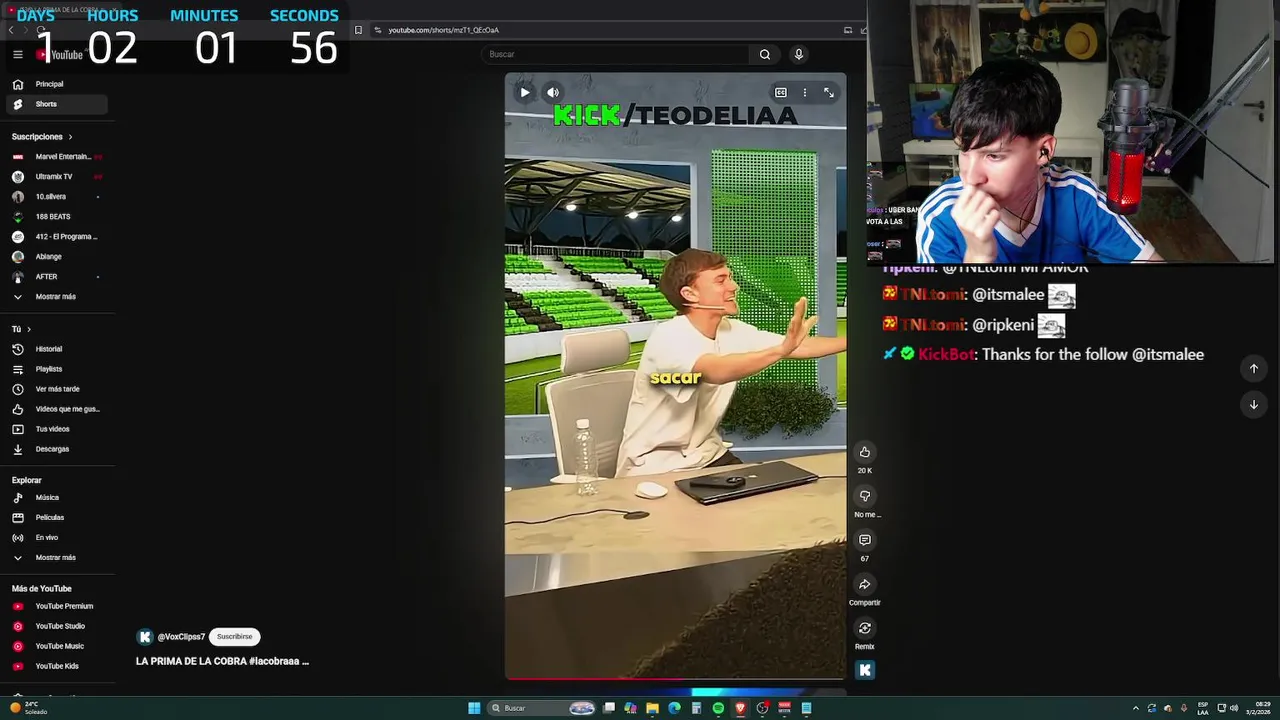Image resolution: width=1280 pixels, height=720 pixels.
Task: Open the three-dot video options menu
Action: tap(805, 93)
